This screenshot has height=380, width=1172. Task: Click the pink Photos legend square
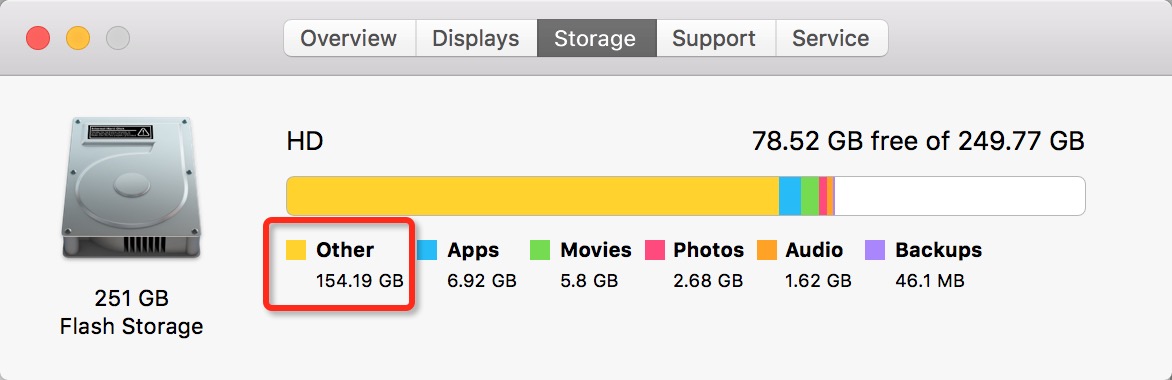click(x=655, y=250)
